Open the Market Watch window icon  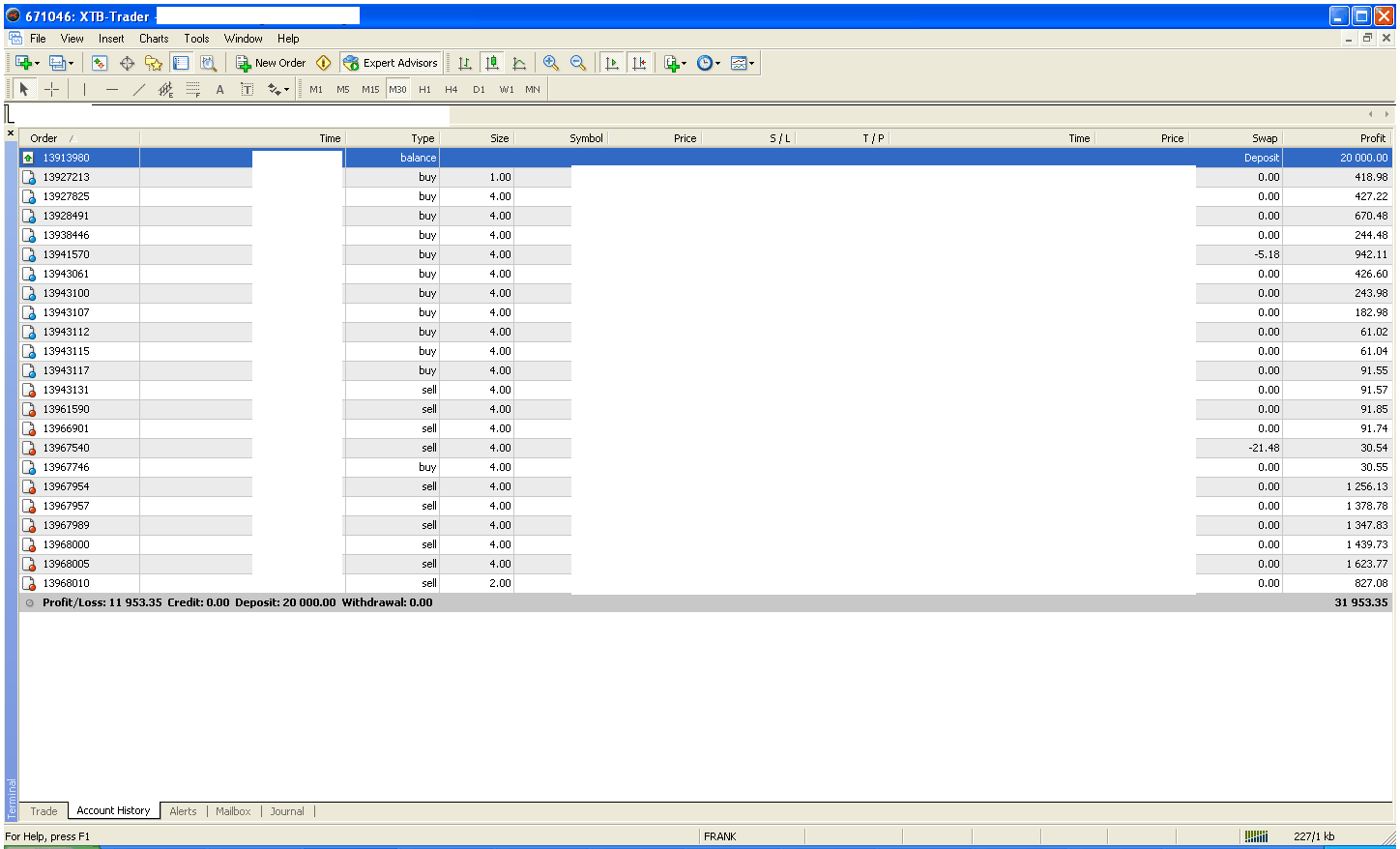tap(100, 63)
